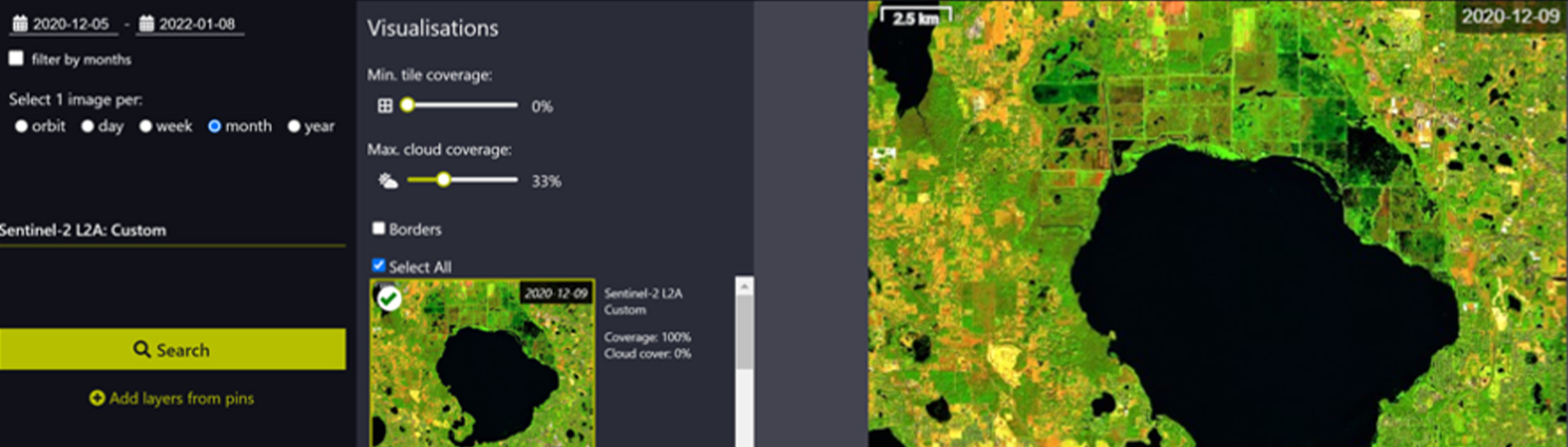This screenshot has height=447, width=1568.
Task: Open the 2020-12-05 start date picker
Action: (70, 25)
